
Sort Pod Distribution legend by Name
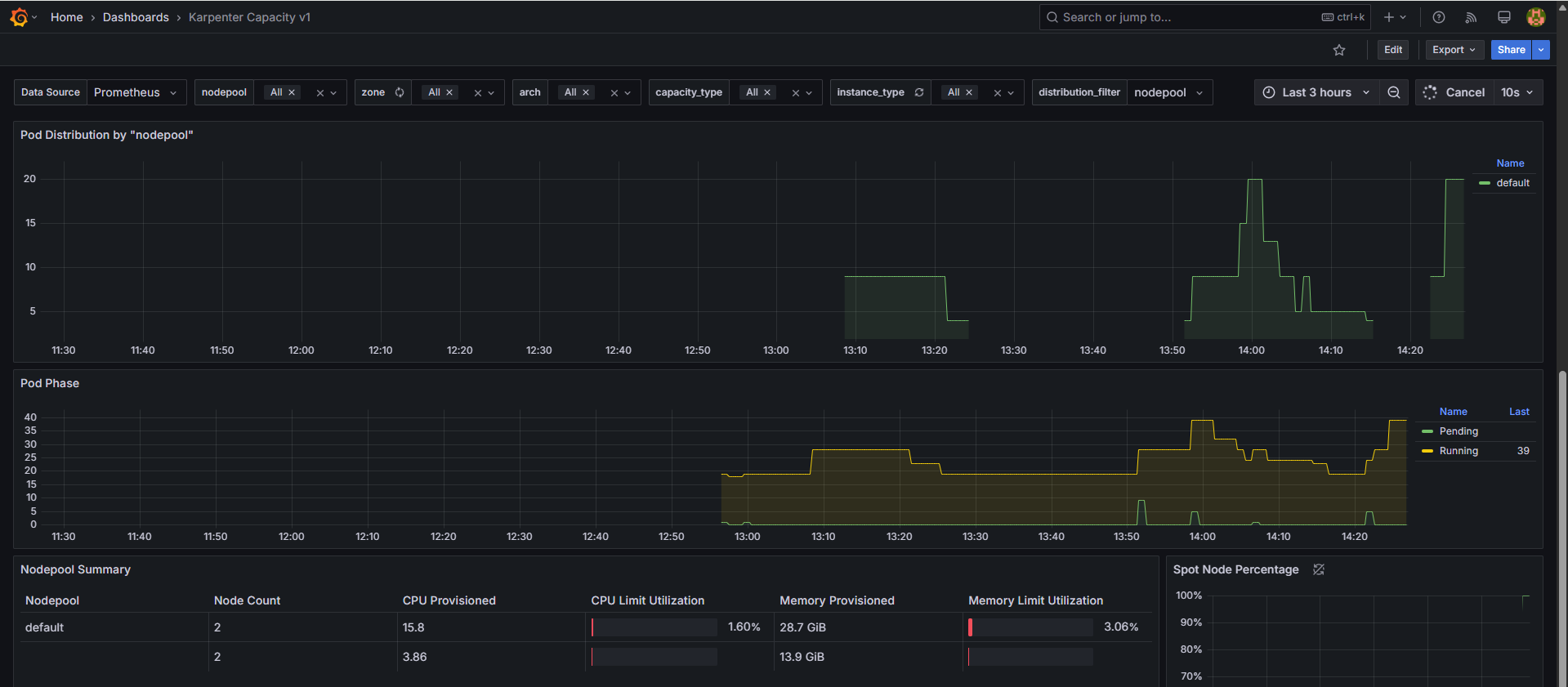click(1510, 163)
